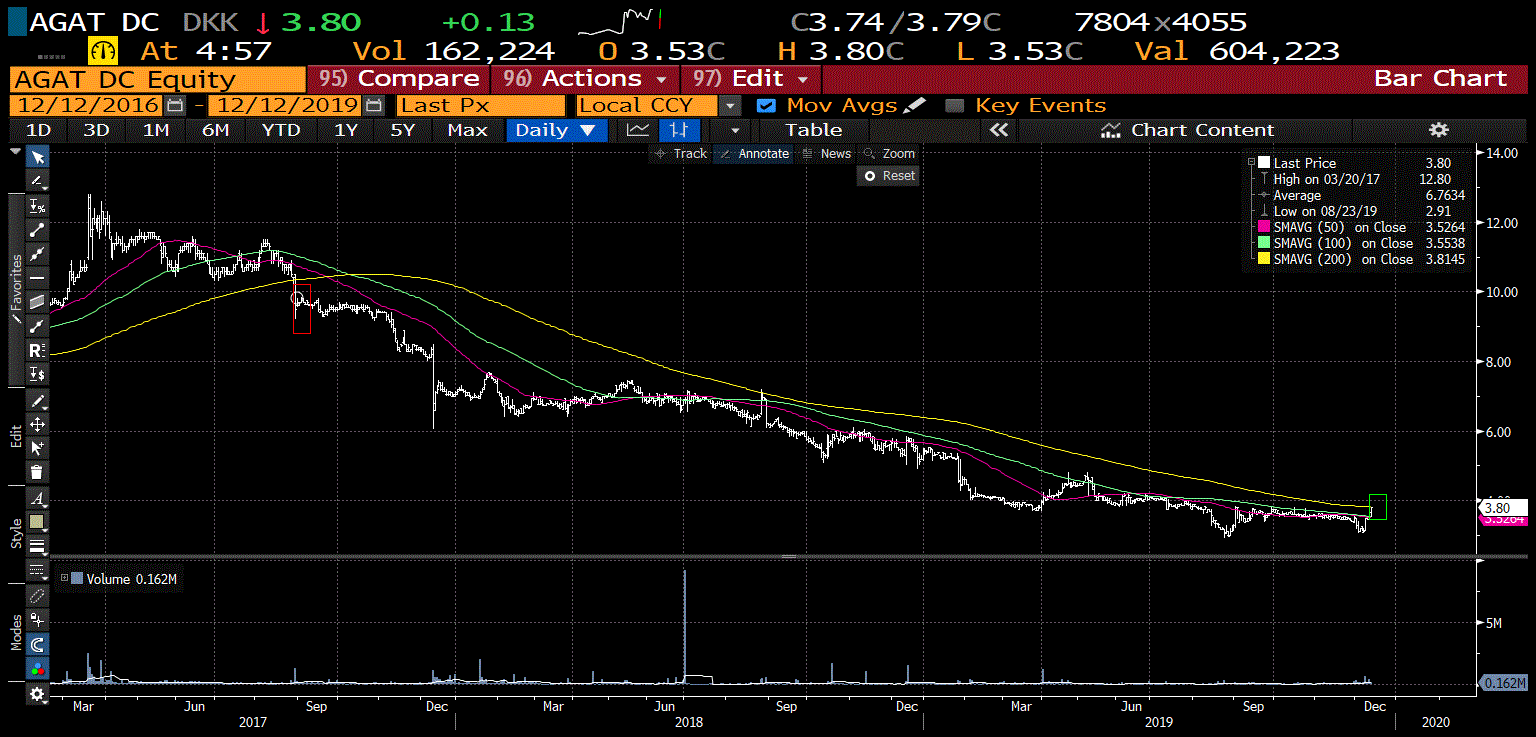This screenshot has width=1536, height=737.
Task: Click the SMAVG (50) magenta legend swatch
Action: tap(1265, 227)
